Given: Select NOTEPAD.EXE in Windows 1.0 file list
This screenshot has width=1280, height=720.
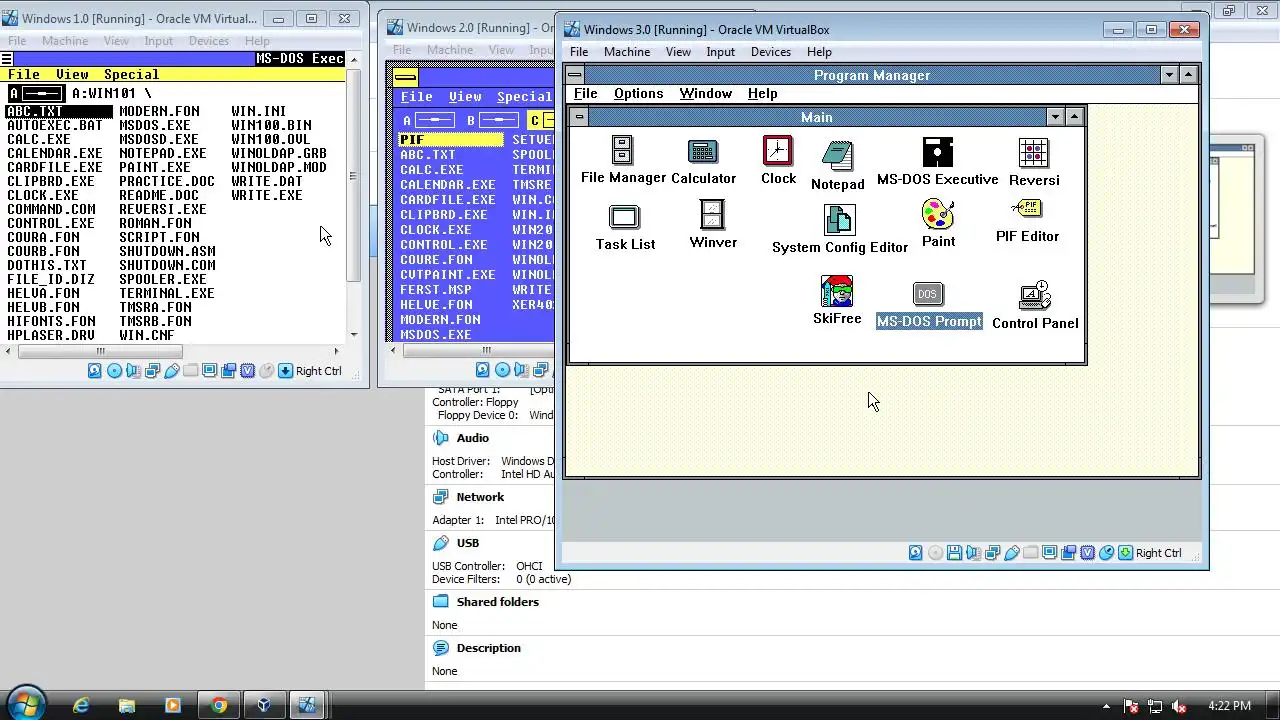Looking at the screenshot, I should pos(162,153).
